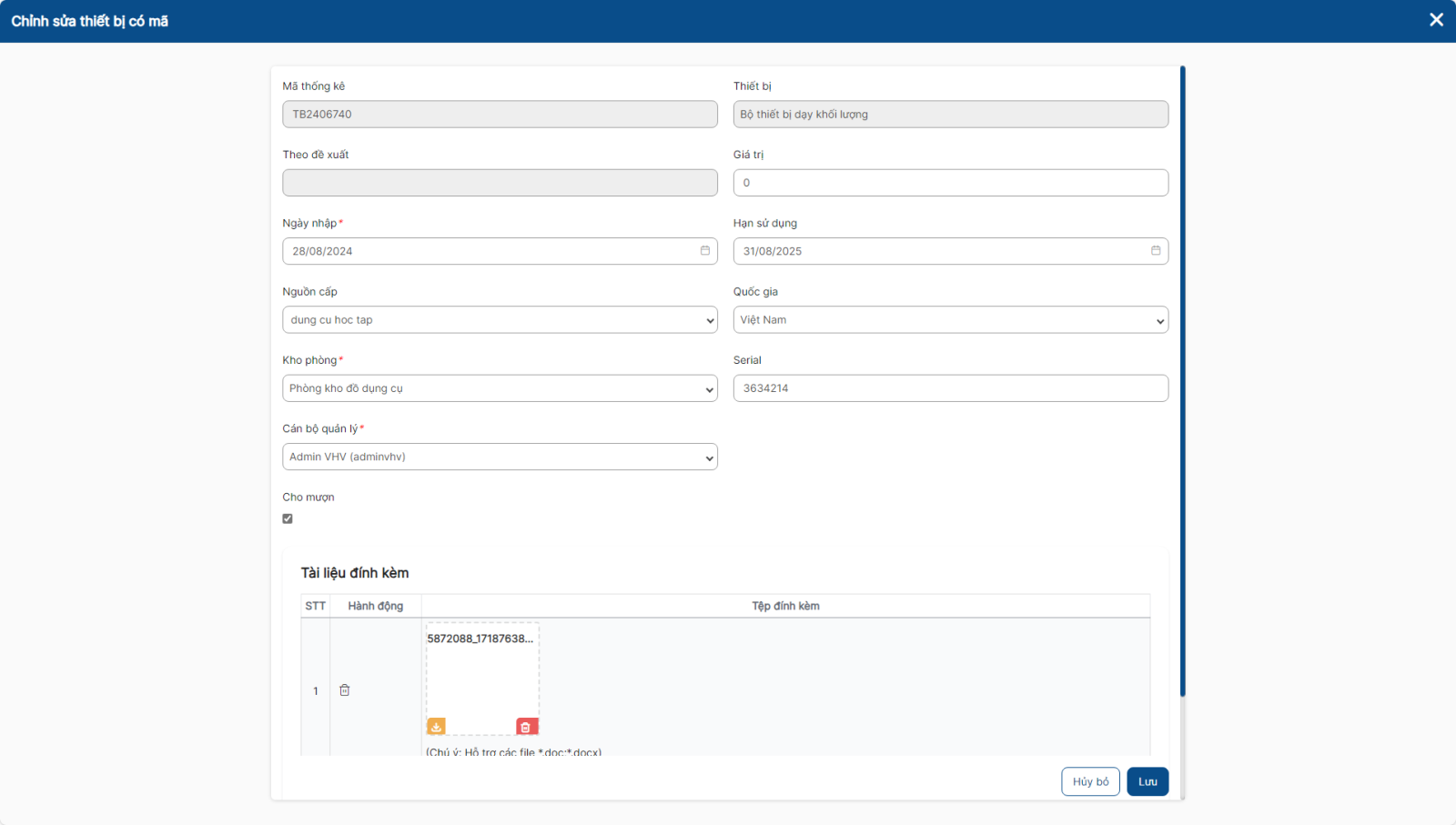The image size is (1456, 825).
Task: Focus the Serial input field
Action: (x=950, y=388)
